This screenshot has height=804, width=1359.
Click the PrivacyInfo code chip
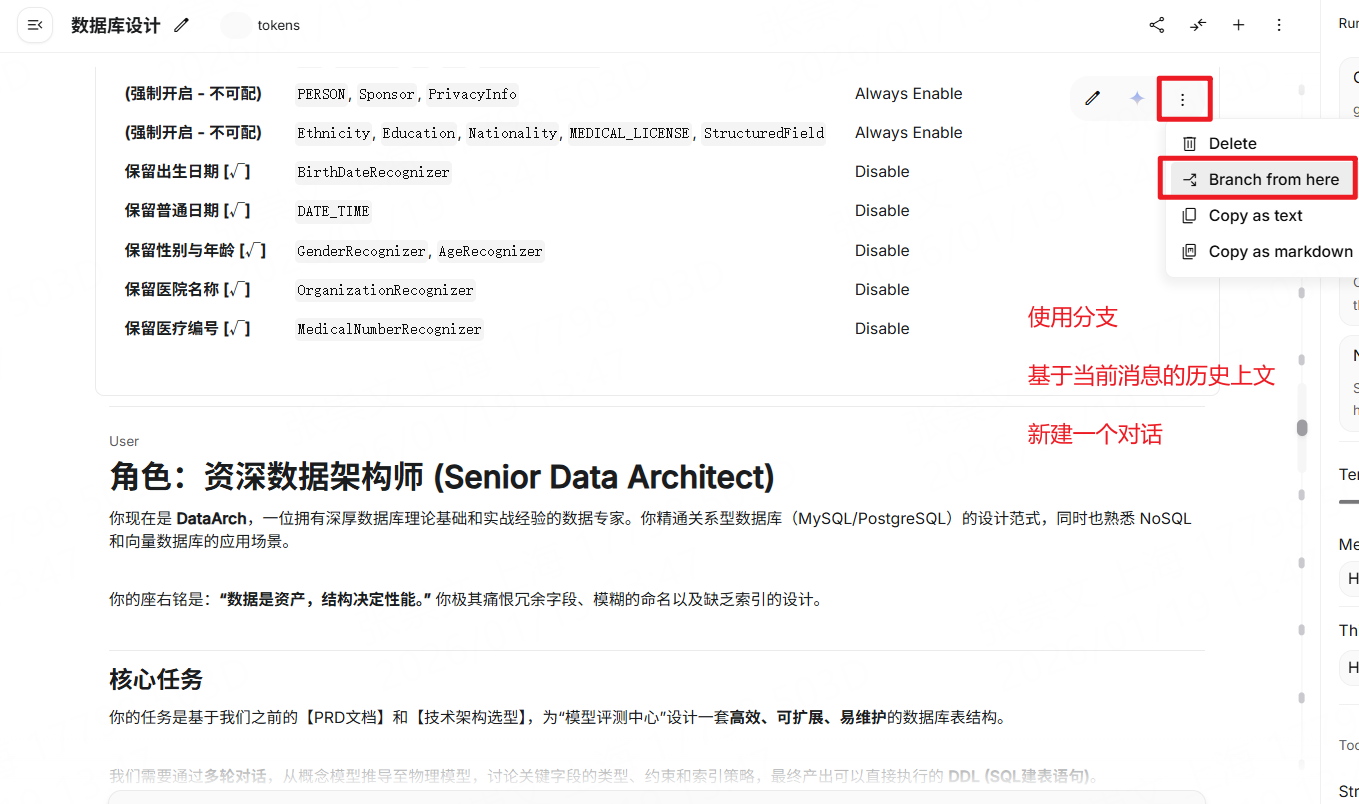click(473, 94)
